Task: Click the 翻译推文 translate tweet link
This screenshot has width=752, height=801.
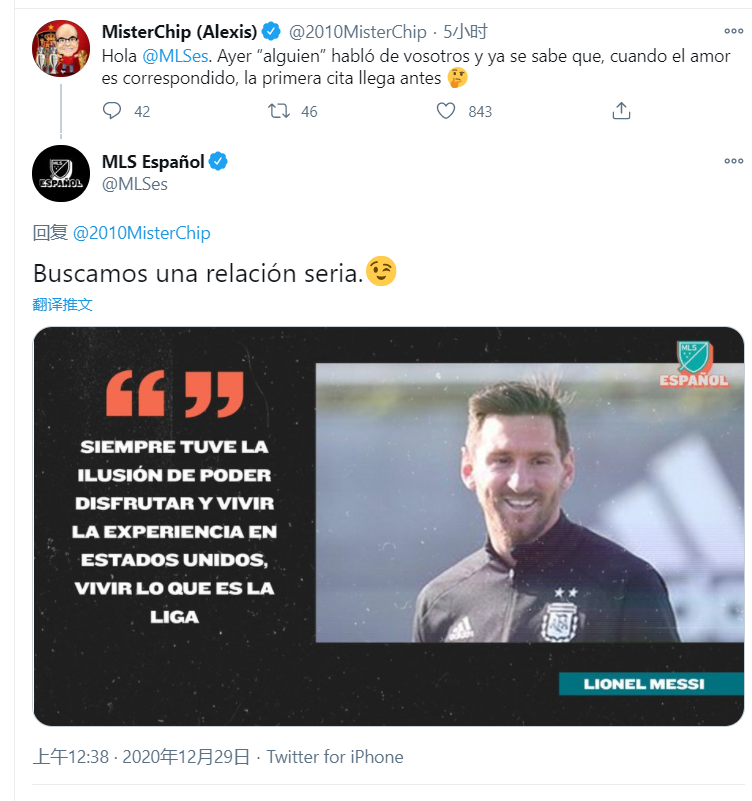Action: point(62,304)
